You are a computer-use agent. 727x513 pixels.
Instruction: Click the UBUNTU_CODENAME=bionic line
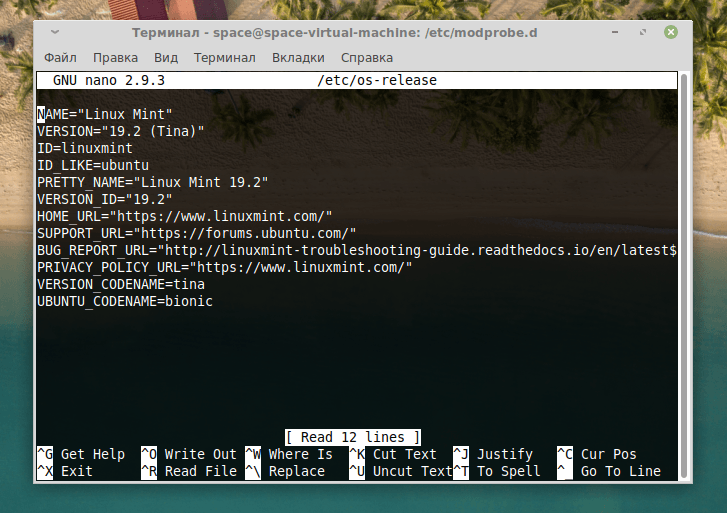[125, 301]
